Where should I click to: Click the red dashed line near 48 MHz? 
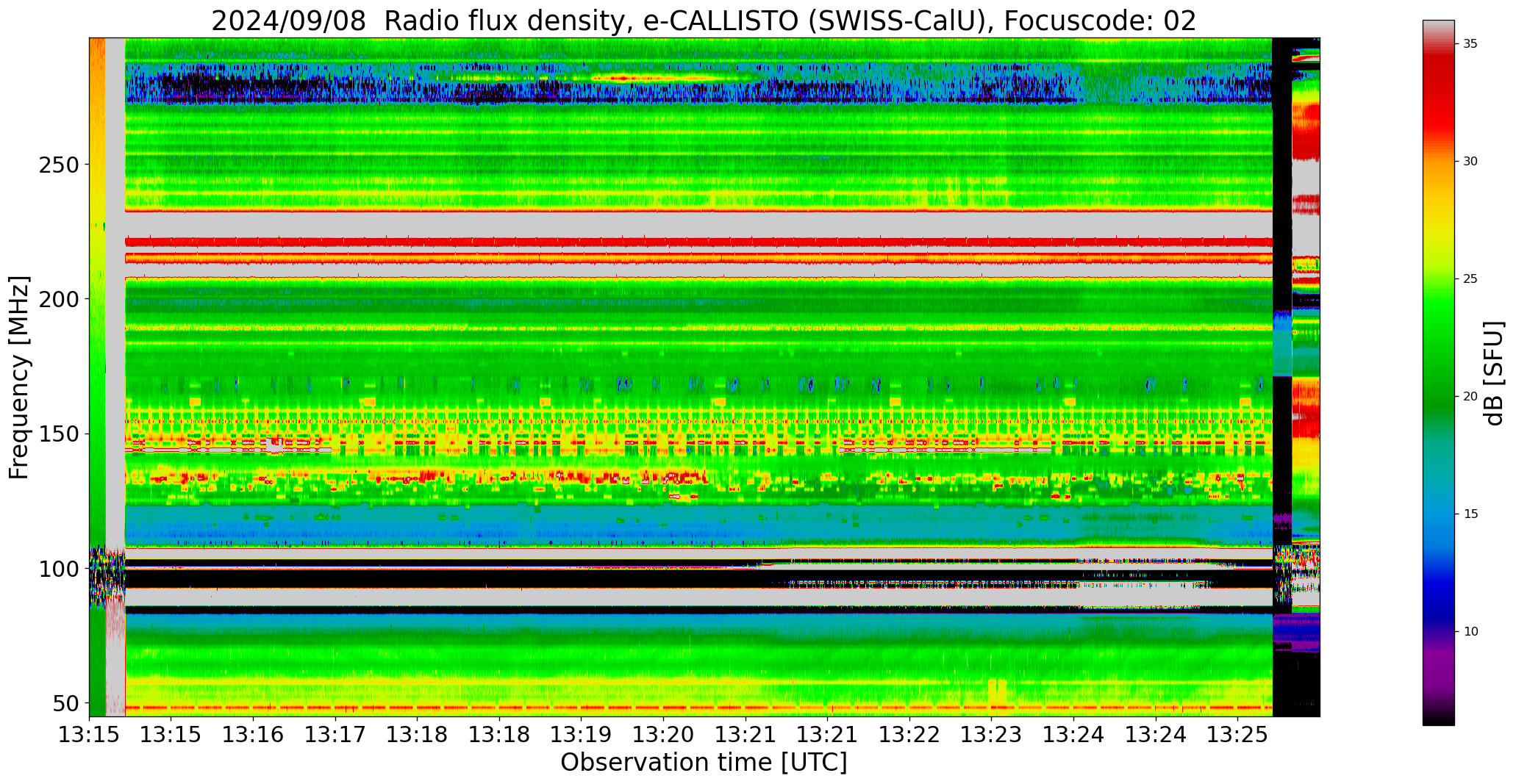tap(698, 708)
